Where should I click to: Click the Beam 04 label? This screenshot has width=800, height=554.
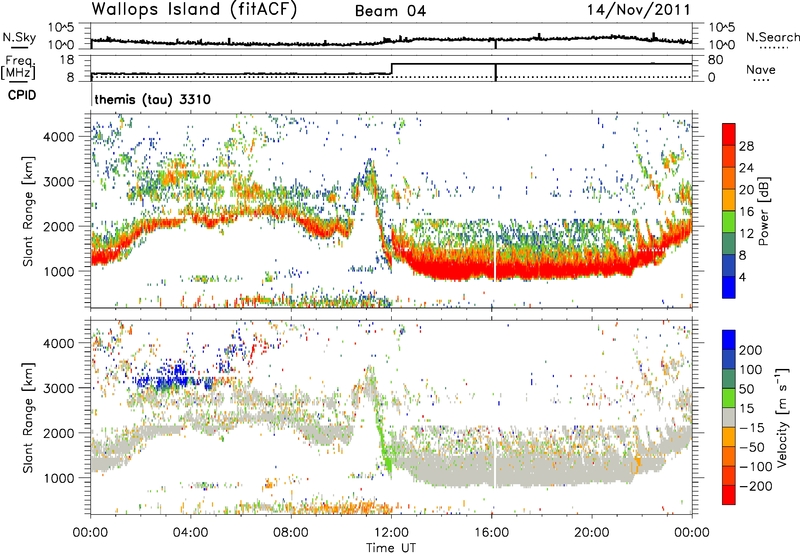pyautogui.click(x=390, y=11)
